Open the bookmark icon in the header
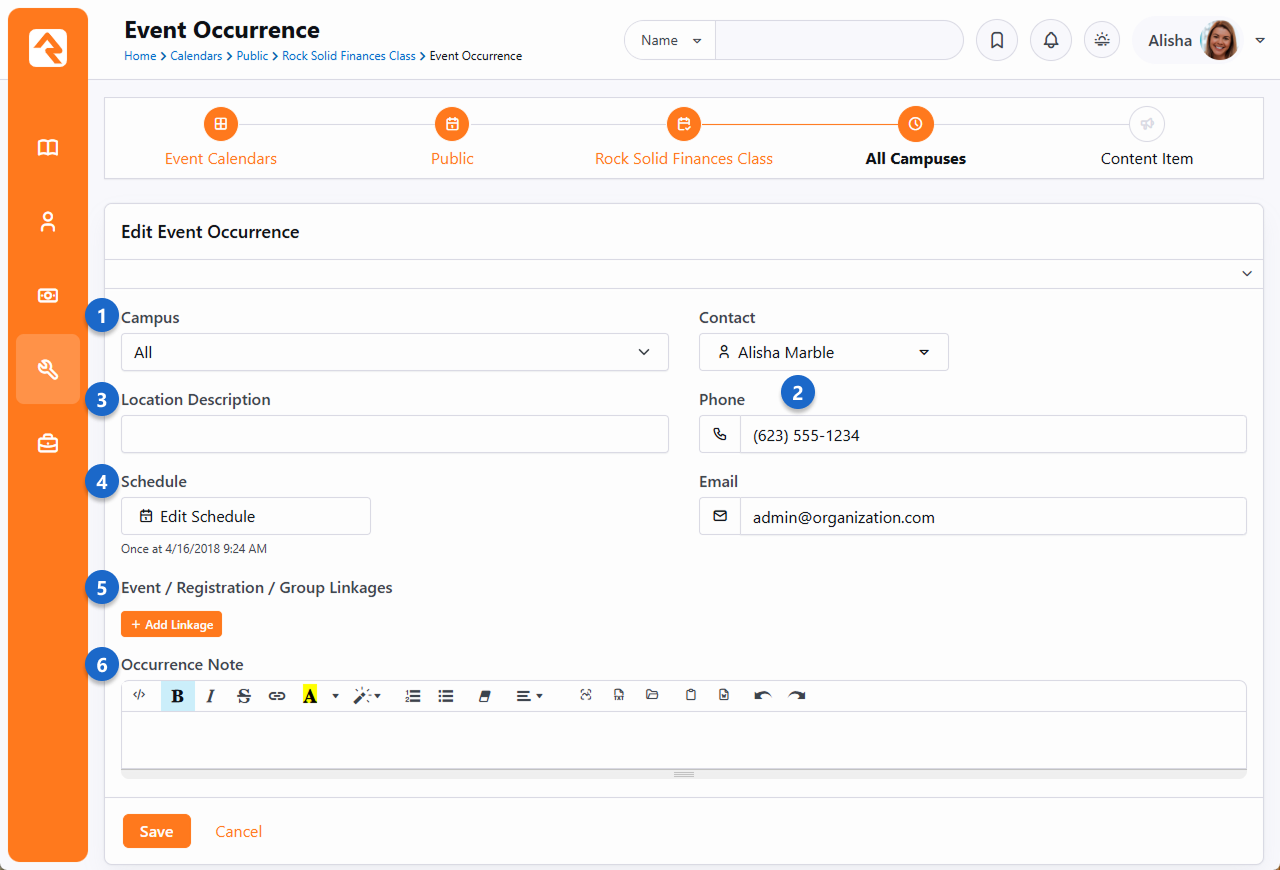 996,41
